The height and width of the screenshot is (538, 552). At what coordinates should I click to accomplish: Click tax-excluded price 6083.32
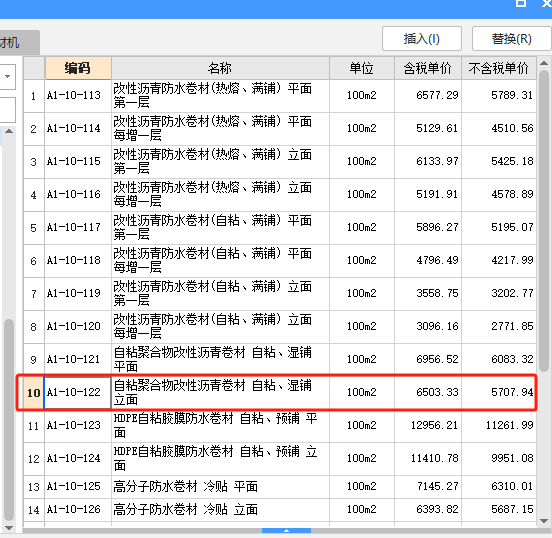[512, 359]
